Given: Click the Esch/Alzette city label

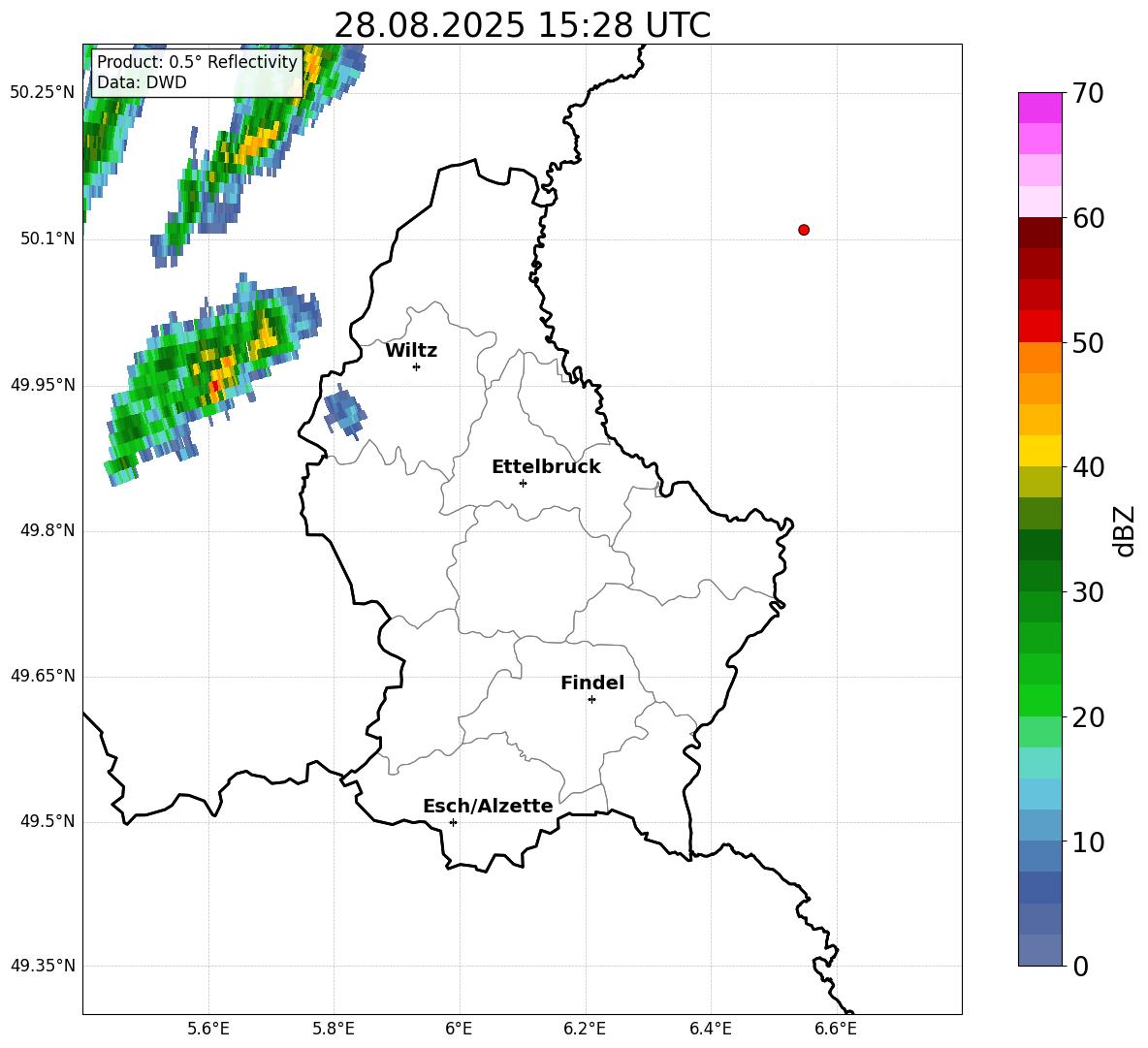Looking at the screenshot, I should click(488, 806).
